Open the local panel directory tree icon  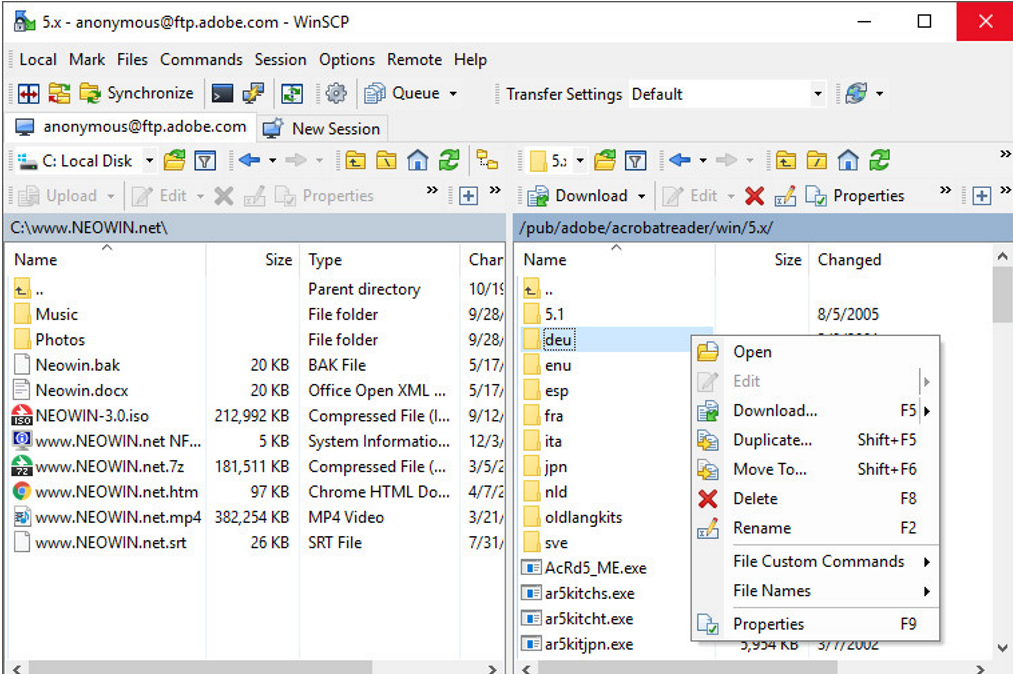pyautogui.click(x=487, y=160)
